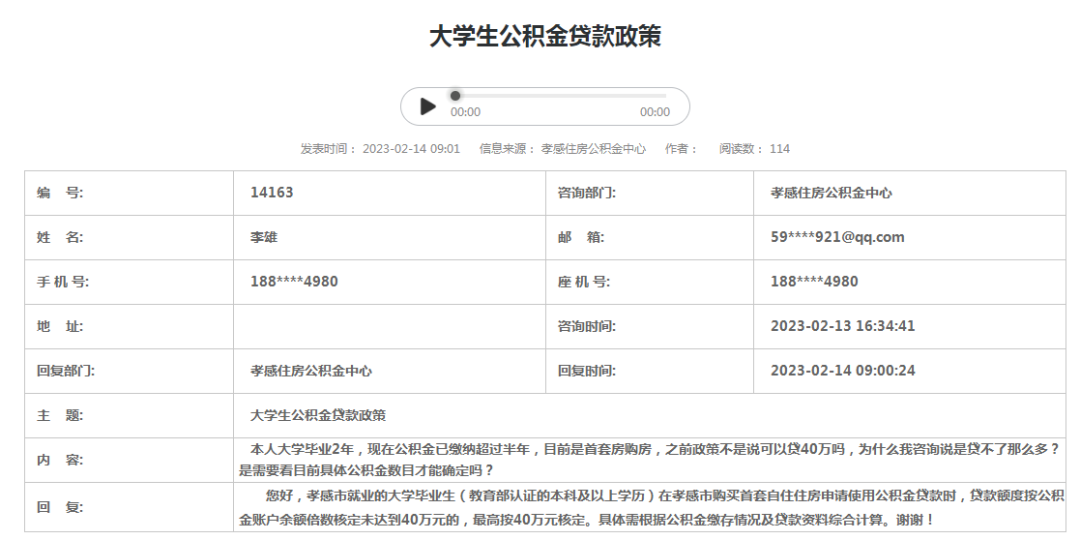Screen dimensions: 1080x540
Task: Play the audio with the triangle button
Action: coord(428,106)
